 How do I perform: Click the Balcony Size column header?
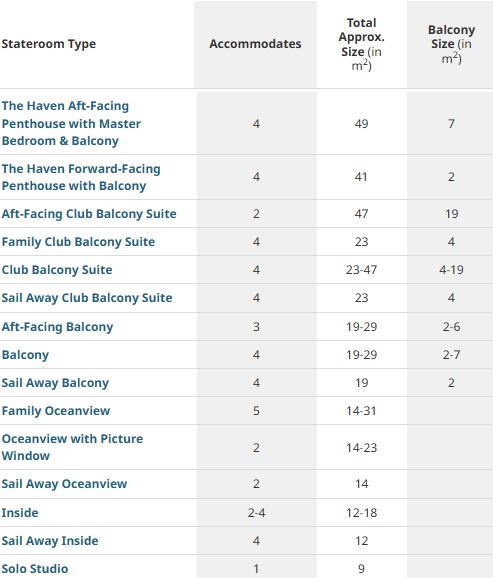451,44
